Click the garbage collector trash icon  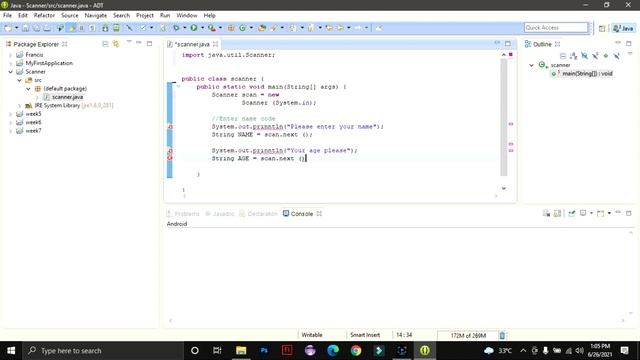click(502, 336)
